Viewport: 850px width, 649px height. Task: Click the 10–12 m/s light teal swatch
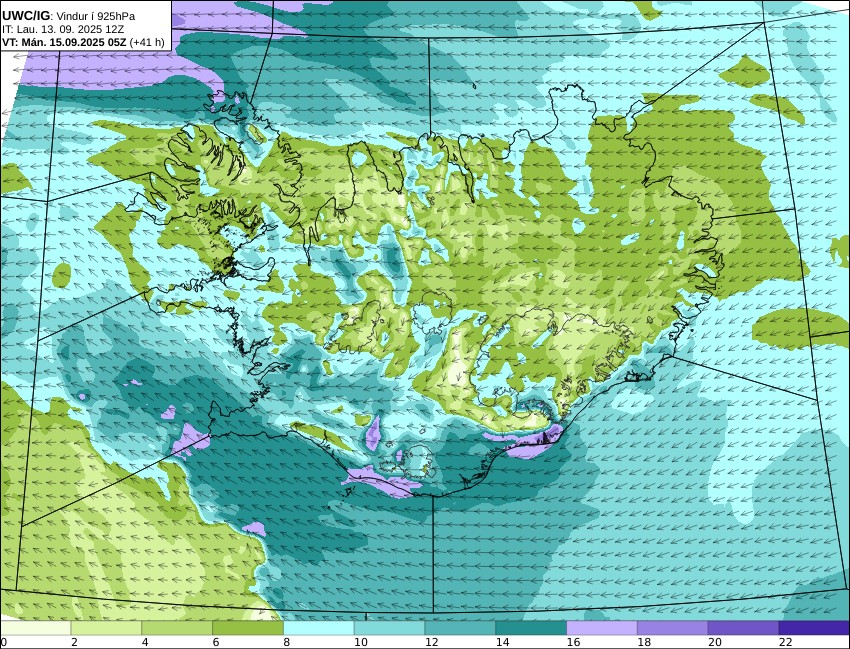click(389, 628)
